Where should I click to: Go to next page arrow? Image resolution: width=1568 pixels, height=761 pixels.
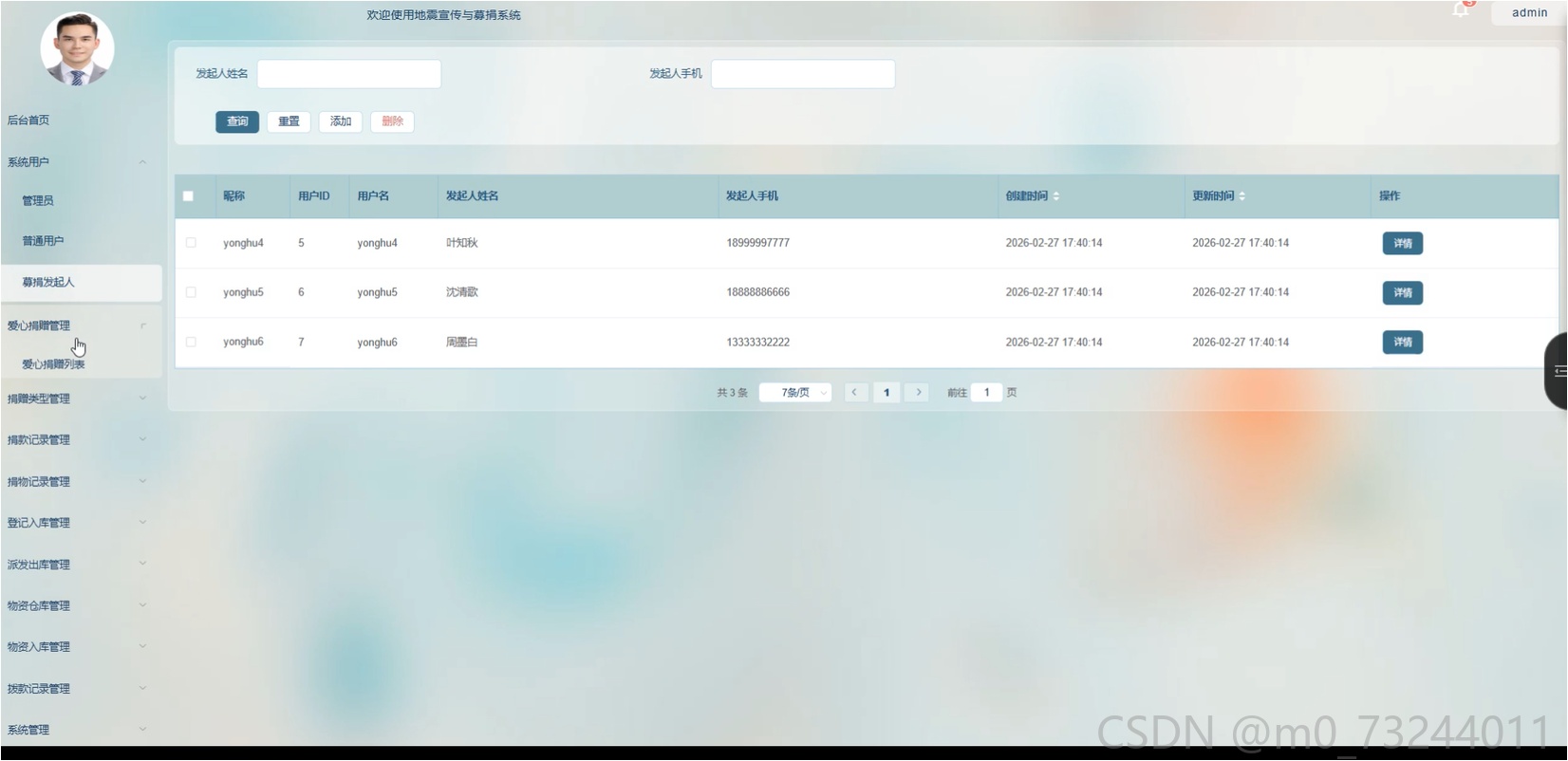(918, 392)
